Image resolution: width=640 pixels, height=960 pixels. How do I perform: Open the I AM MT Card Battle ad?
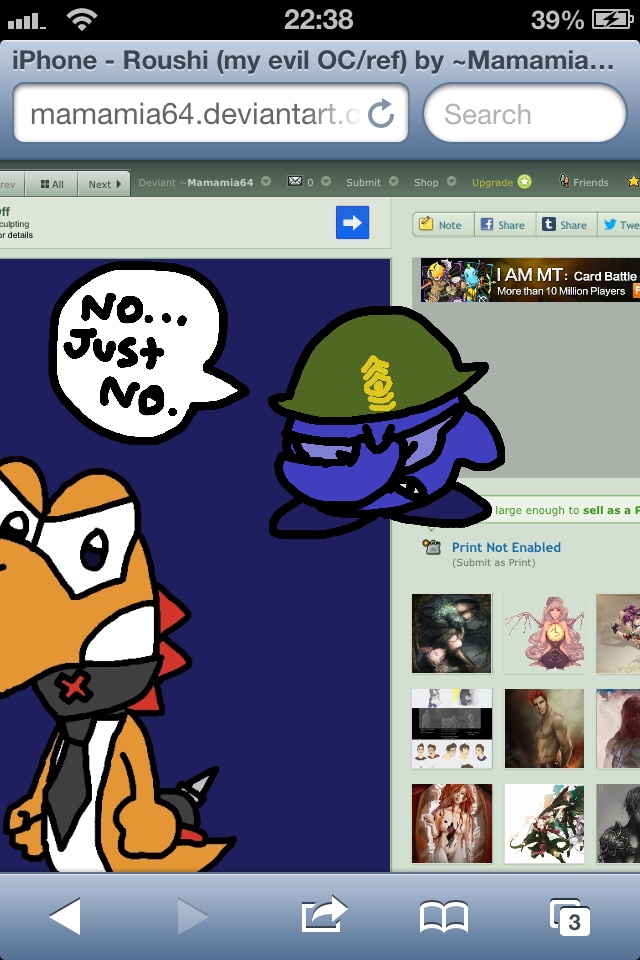tap(530, 280)
